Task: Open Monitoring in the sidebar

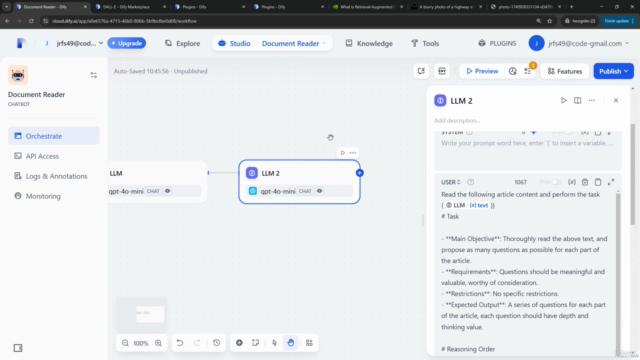Action: pyautogui.click(x=53, y=196)
